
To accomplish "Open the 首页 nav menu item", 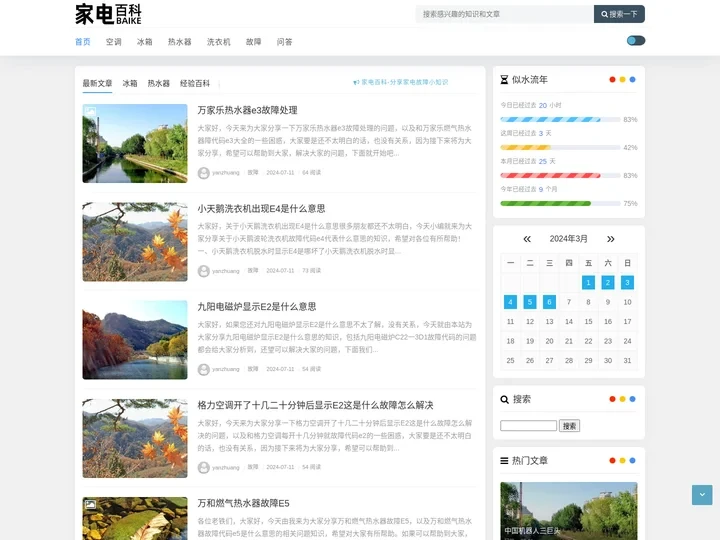I will coord(83,42).
